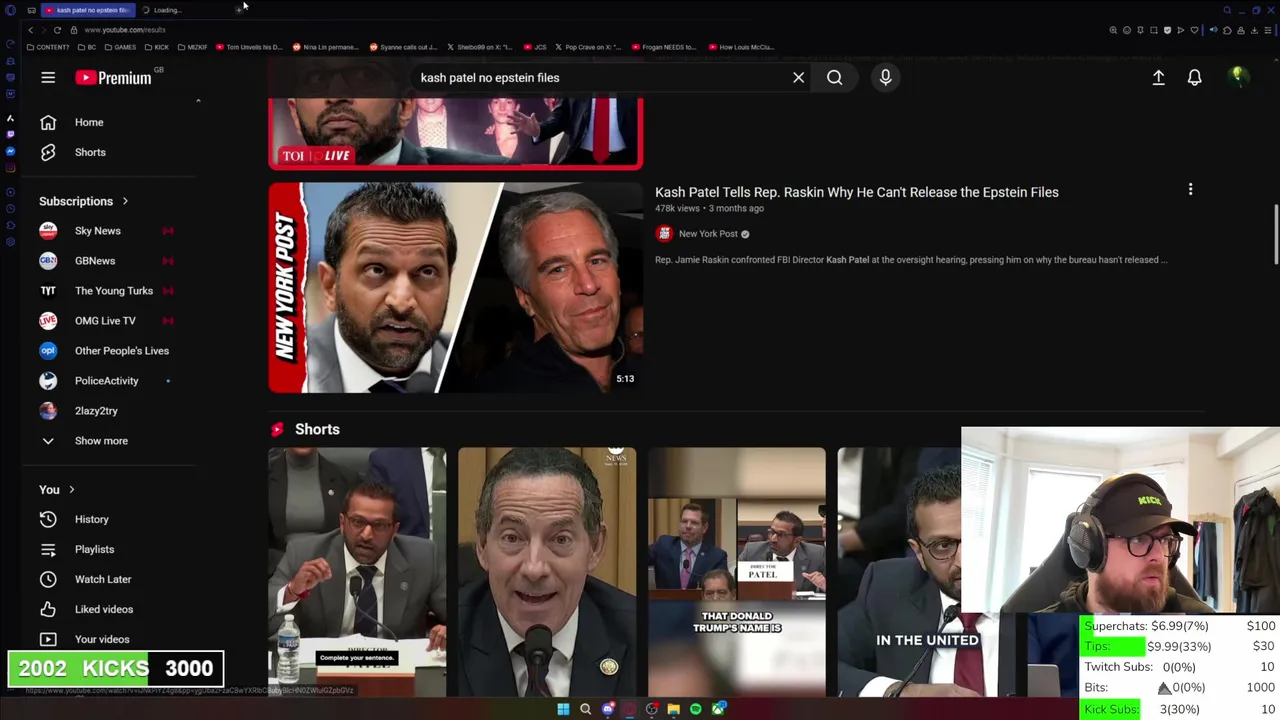
Task: Expand Show more subscriptions
Action: (100, 441)
